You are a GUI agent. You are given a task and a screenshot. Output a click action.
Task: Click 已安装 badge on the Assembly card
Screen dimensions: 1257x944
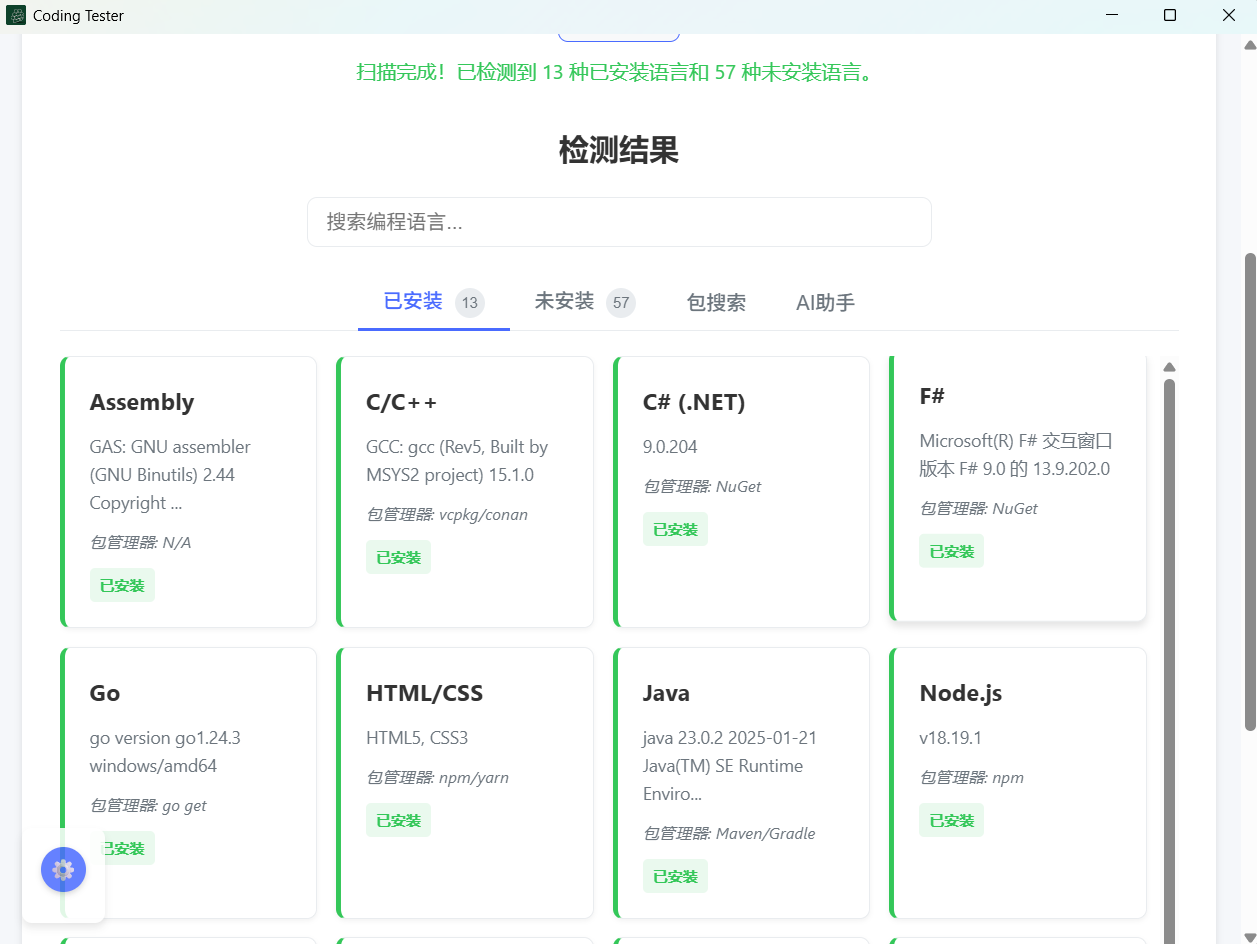click(122, 585)
